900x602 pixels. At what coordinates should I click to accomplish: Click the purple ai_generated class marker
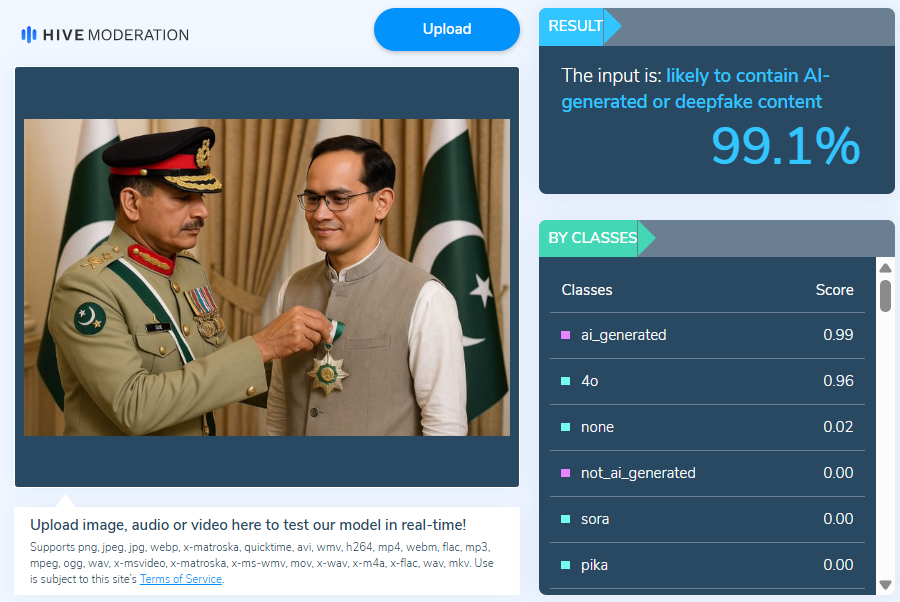click(565, 335)
